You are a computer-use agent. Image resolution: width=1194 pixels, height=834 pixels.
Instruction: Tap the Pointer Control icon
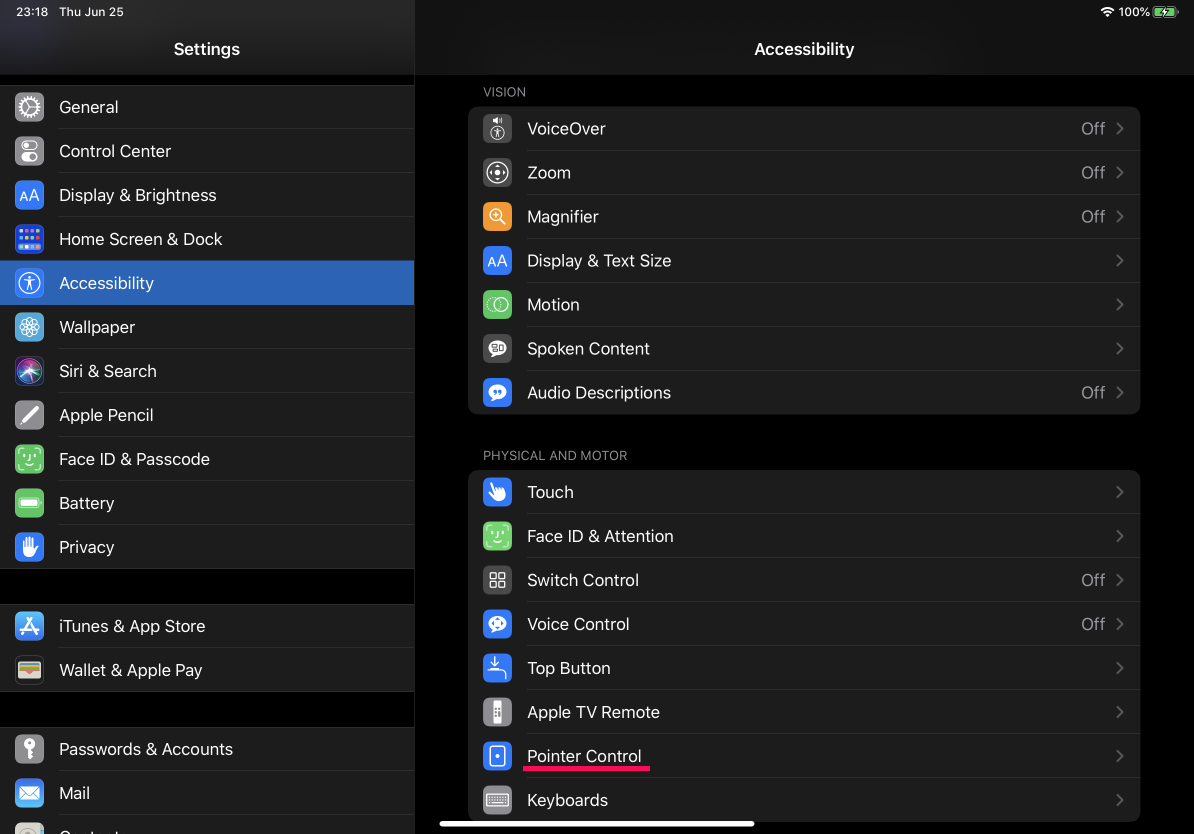(x=497, y=756)
